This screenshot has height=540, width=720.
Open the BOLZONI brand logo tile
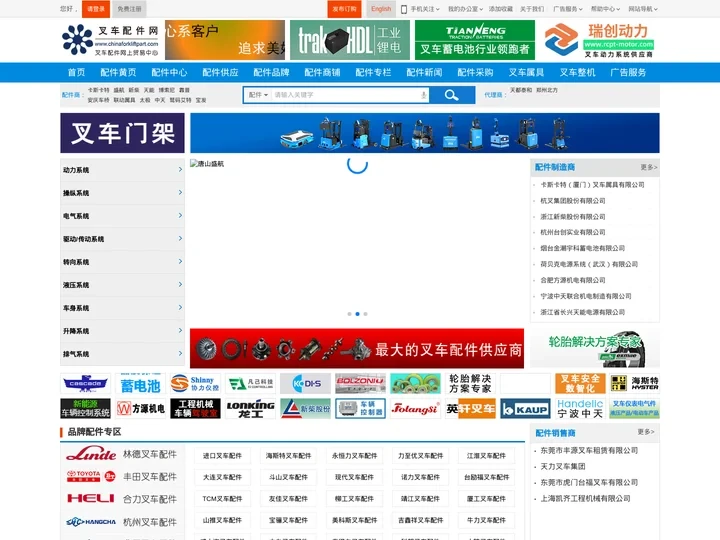360,383
